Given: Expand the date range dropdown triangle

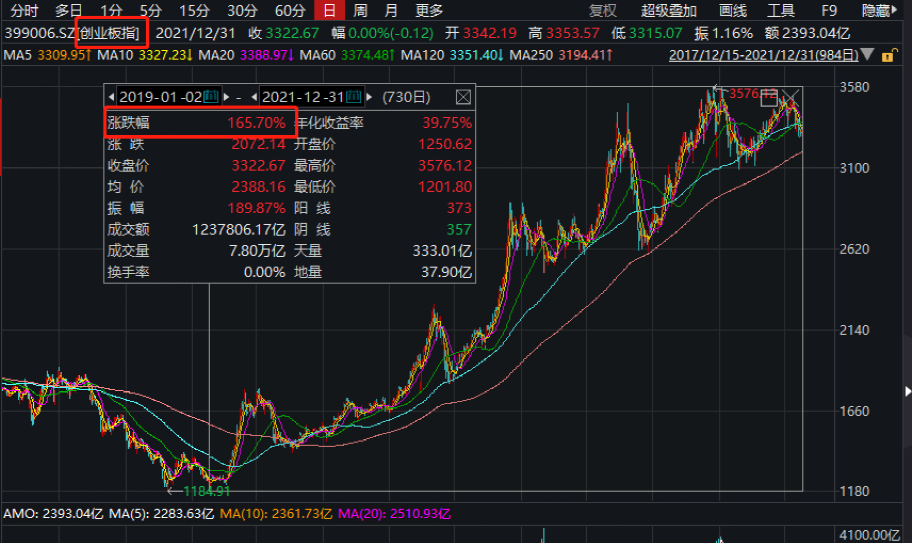Looking at the screenshot, I should coord(868,55).
